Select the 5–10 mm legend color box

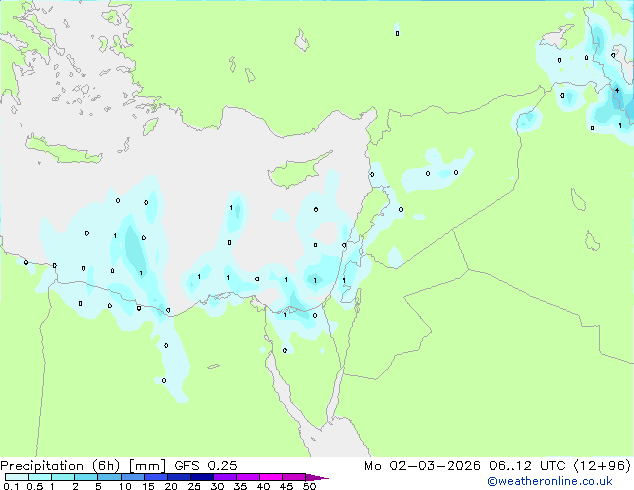(x=109, y=477)
